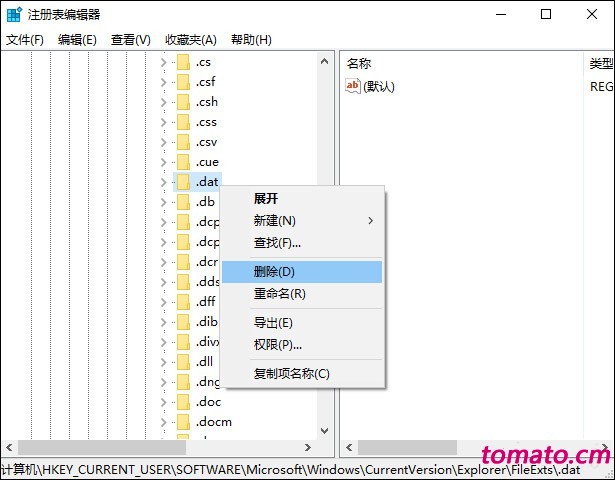Screen dimensions: 615x480
Task: Choose 展开 in the context menu
Action: click(302, 199)
